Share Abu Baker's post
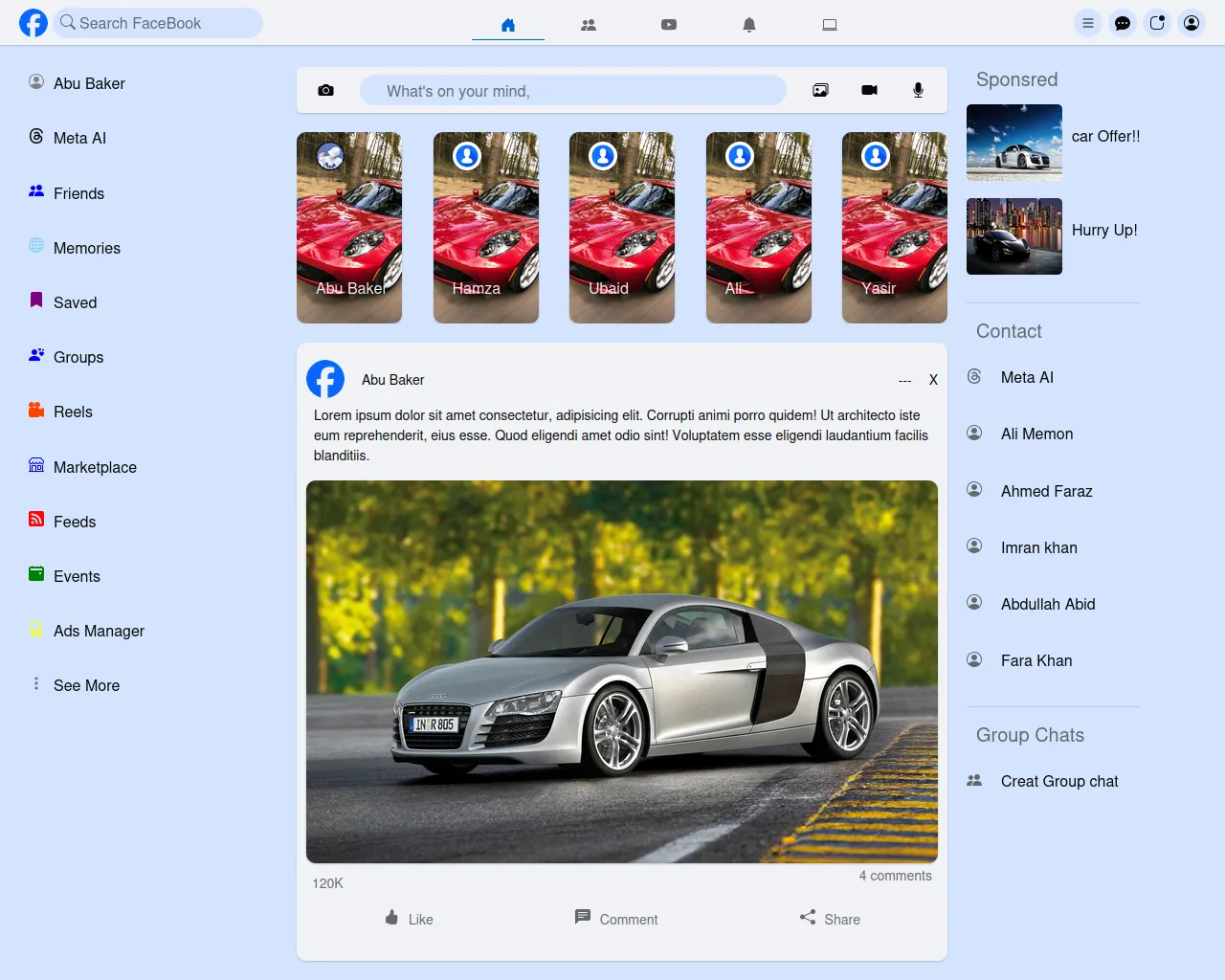 (x=830, y=919)
